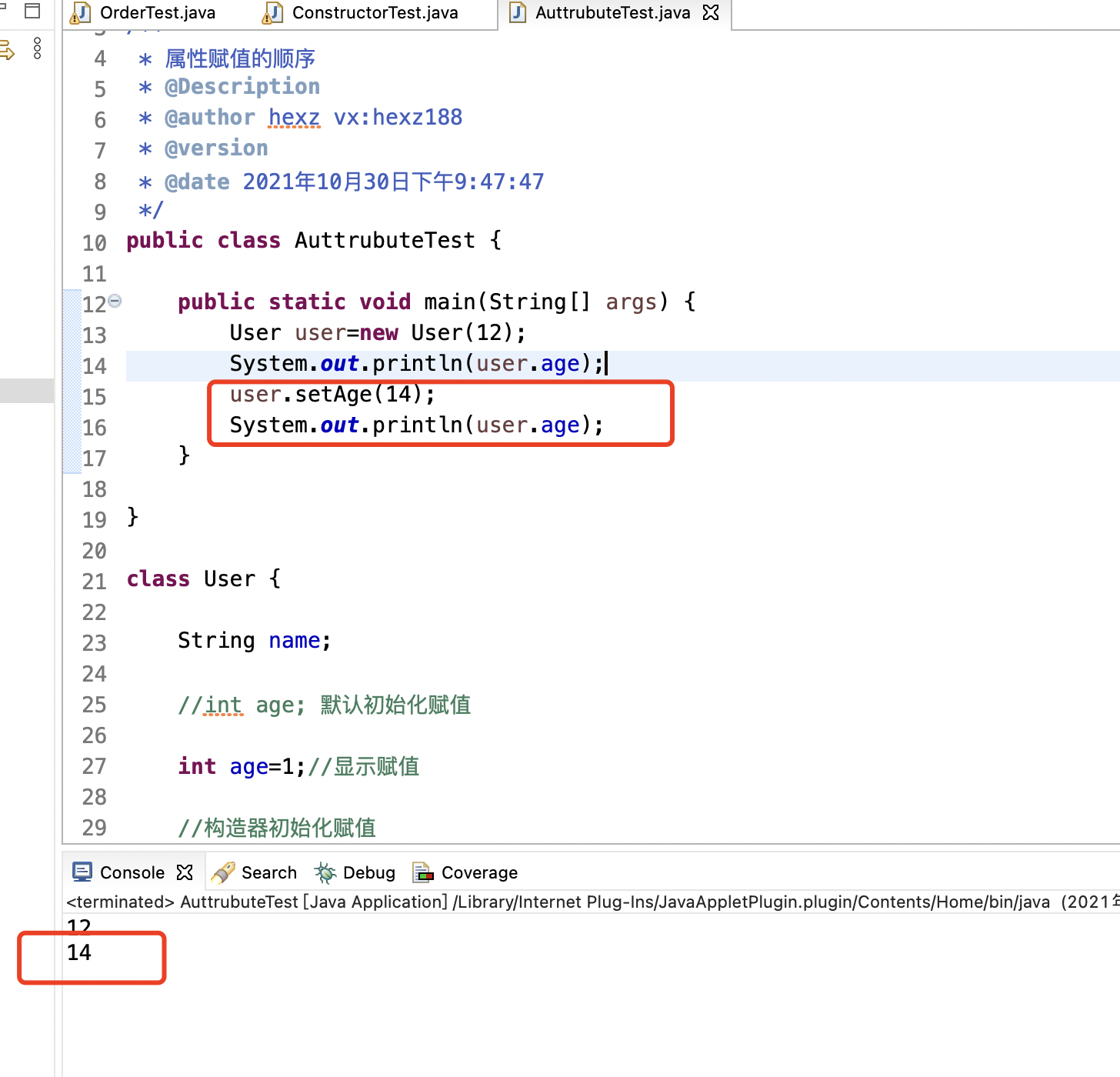
Task: Click line number 21 in gutter
Action: 94,582
